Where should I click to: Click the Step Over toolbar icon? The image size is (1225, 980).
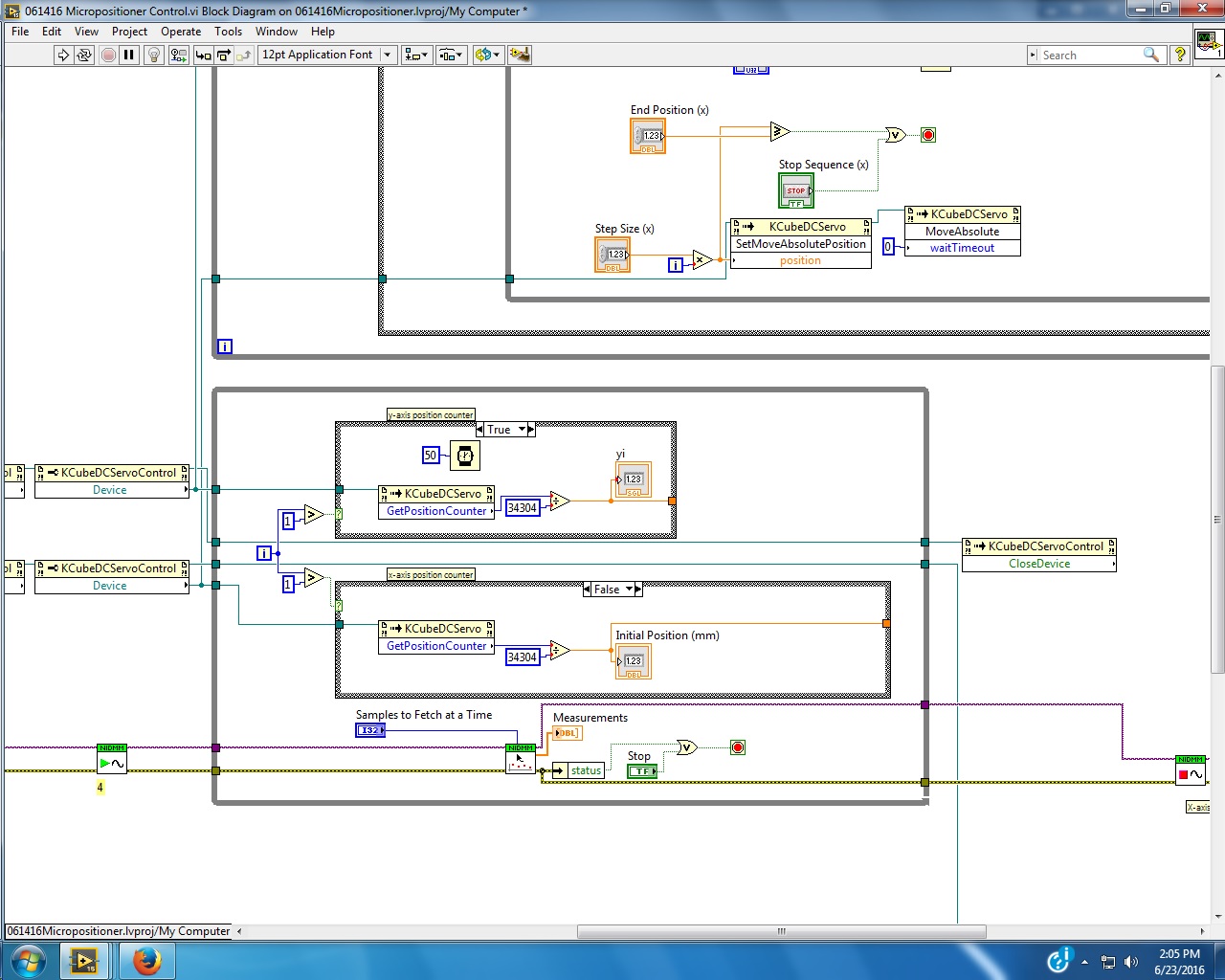tap(223, 55)
